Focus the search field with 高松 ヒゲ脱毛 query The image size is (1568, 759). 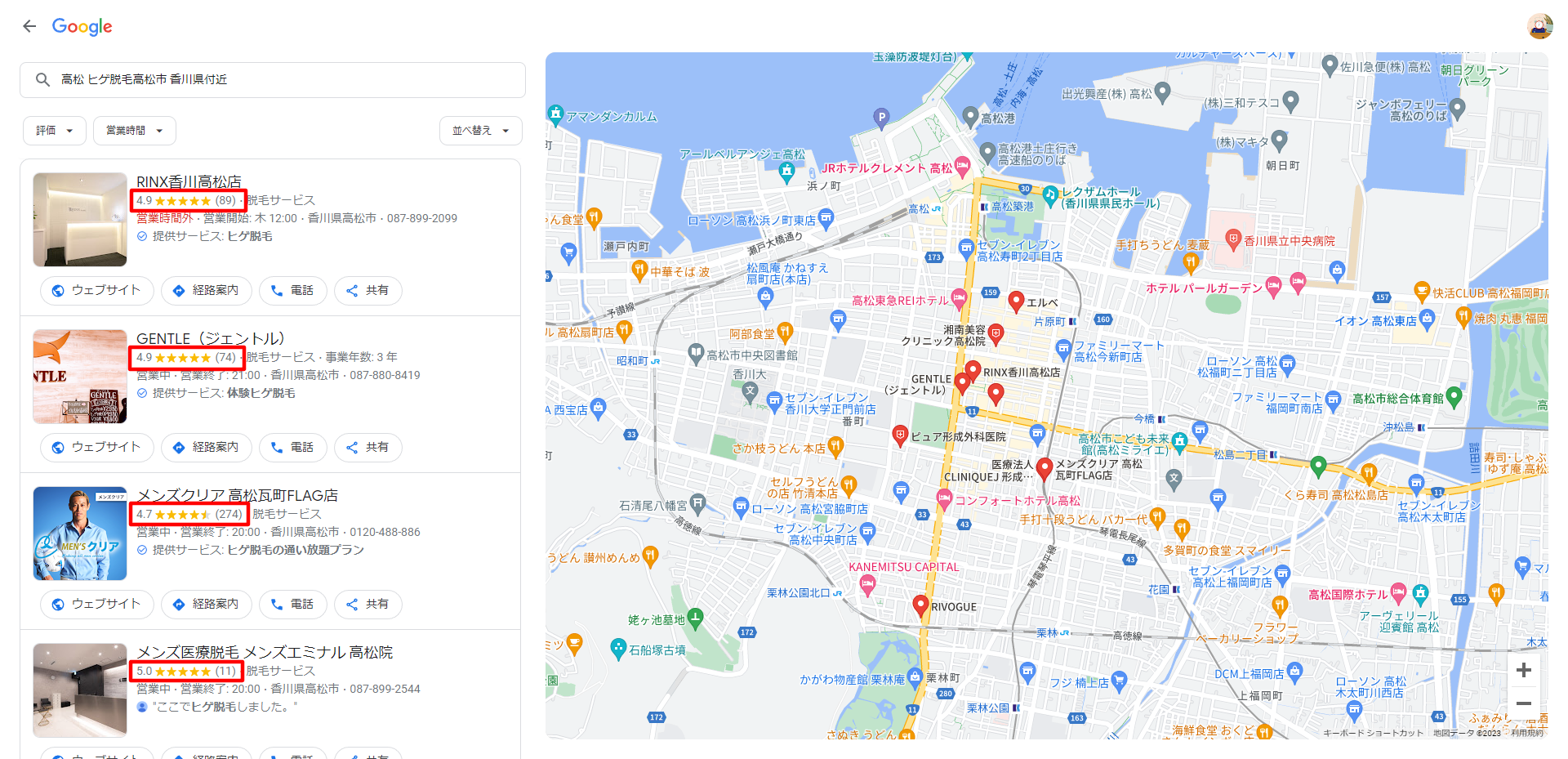click(273, 79)
